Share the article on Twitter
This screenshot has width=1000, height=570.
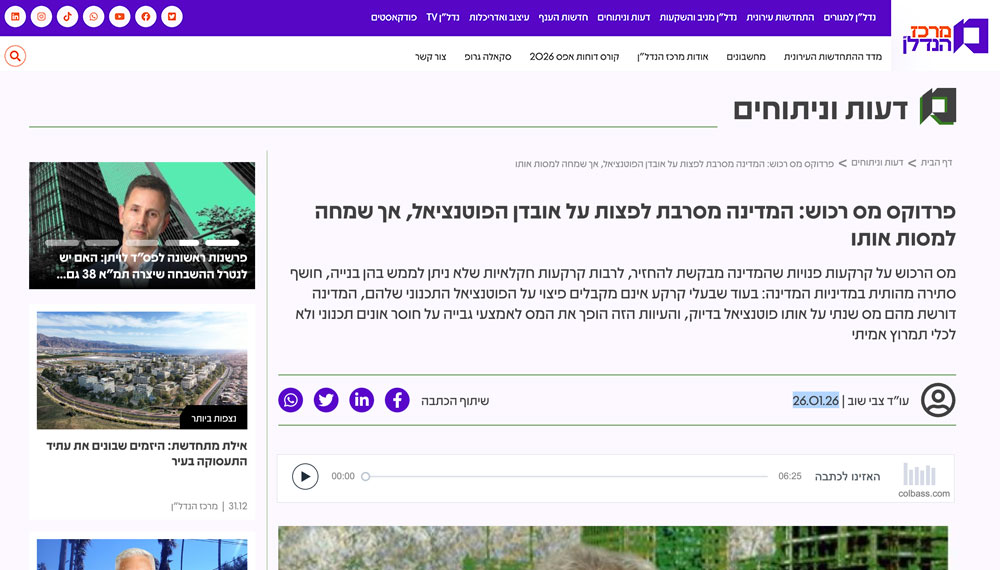(x=326, y=400)
